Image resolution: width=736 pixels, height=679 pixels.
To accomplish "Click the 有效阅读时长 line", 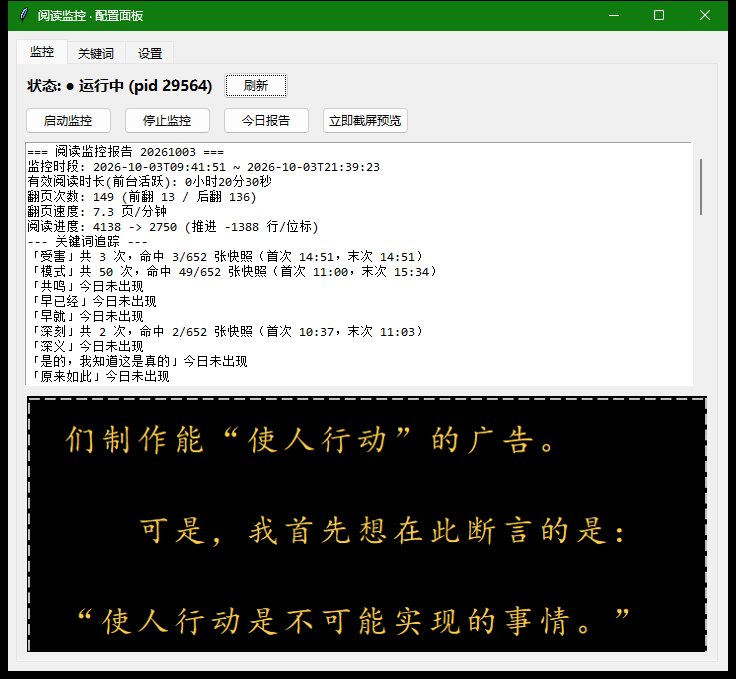I will click(x=149, y=182).
